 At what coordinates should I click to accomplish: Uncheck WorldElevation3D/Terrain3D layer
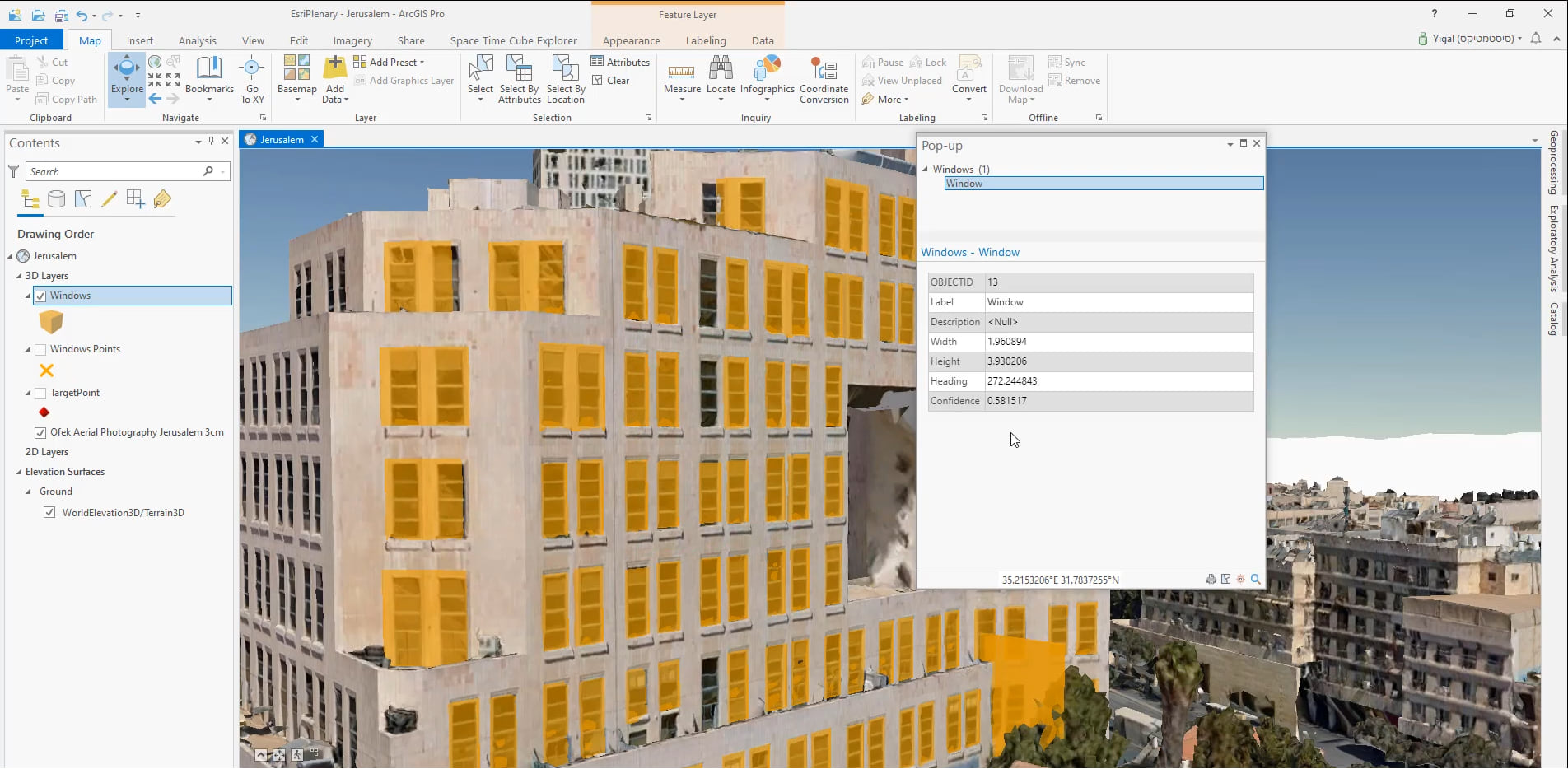(x=50, y=512)
